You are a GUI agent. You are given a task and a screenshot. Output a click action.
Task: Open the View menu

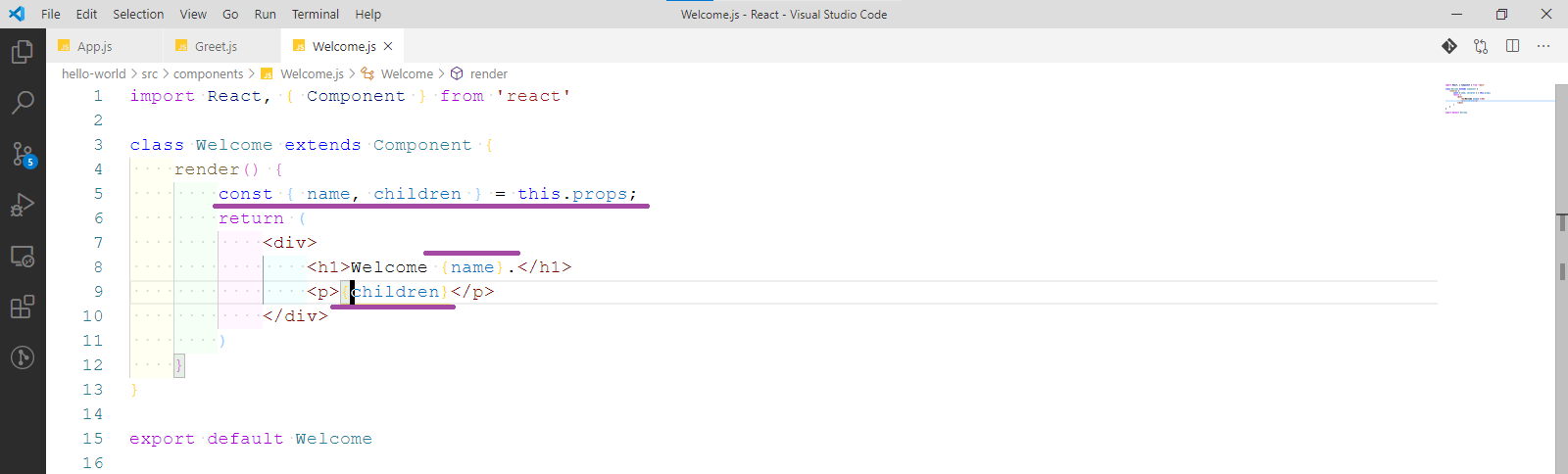click(x=193, y=14)
